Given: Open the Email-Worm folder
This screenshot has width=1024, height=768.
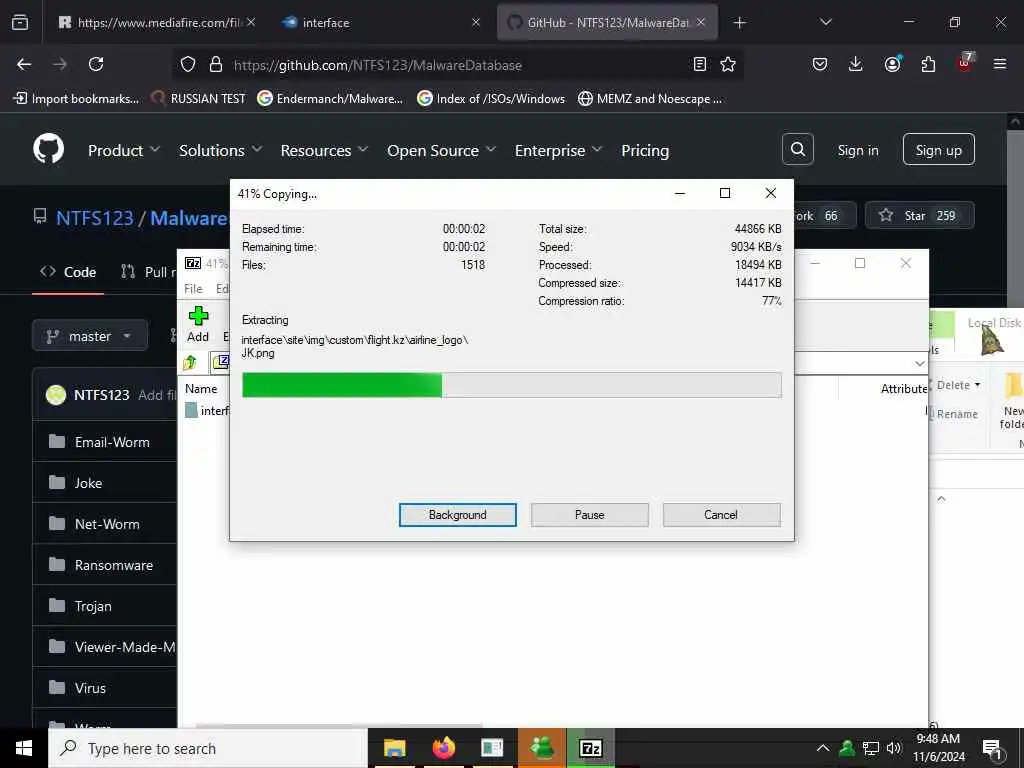Looking at the screenshot, I should pyautogui.click(x=112, y=442).
